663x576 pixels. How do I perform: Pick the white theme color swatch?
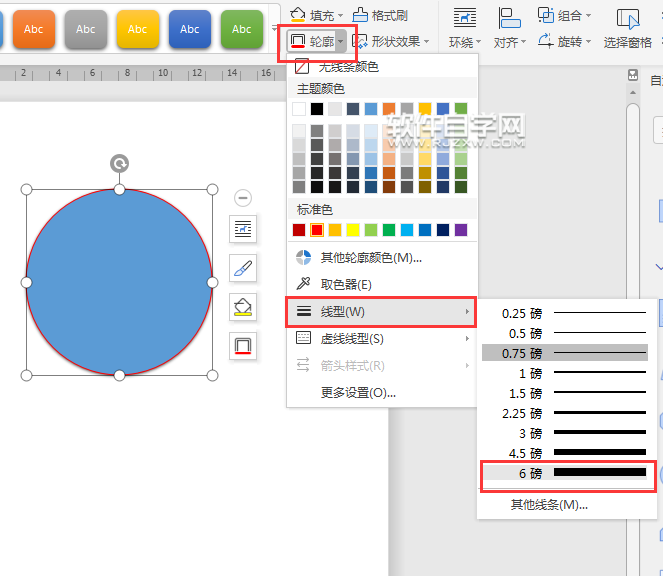pyautogui.click(x=299, y=109)
